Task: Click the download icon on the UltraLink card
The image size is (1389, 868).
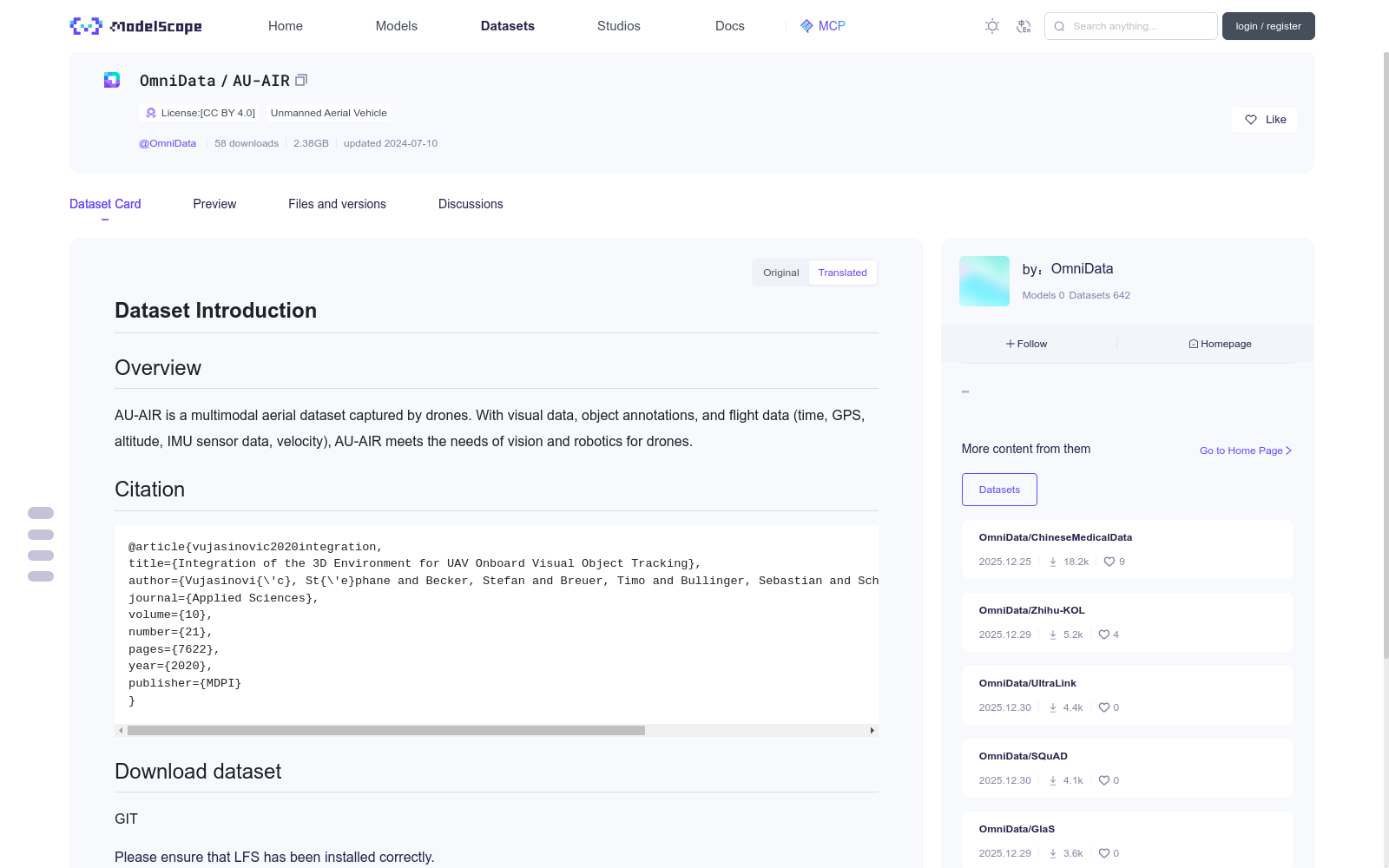Action: 1053,707
